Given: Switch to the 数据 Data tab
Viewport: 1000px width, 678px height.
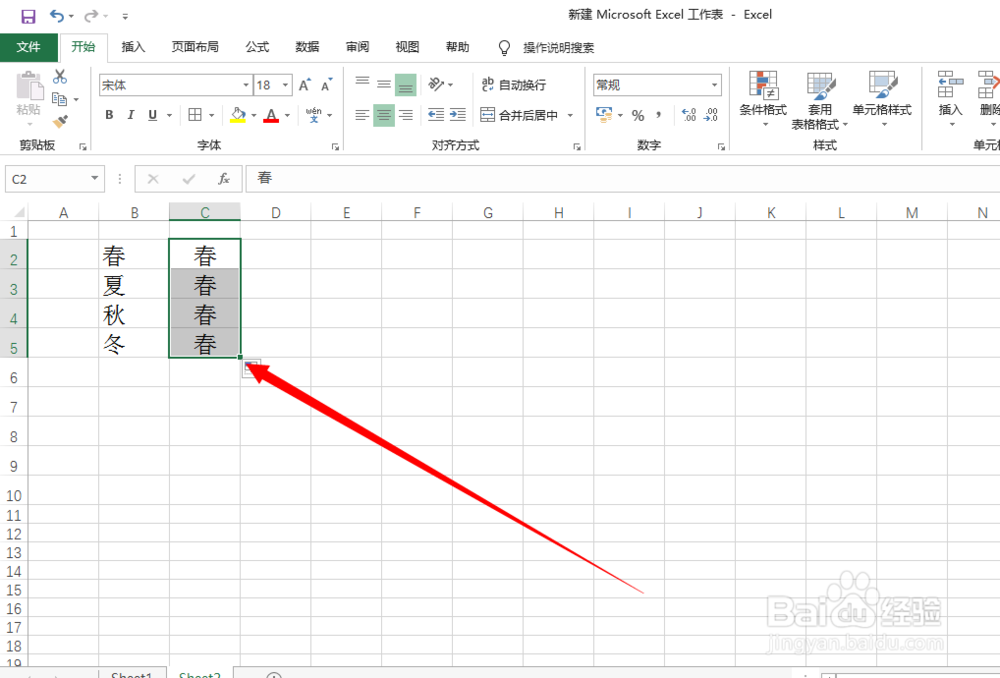Looking at the screenshot, I should [307, 47].
